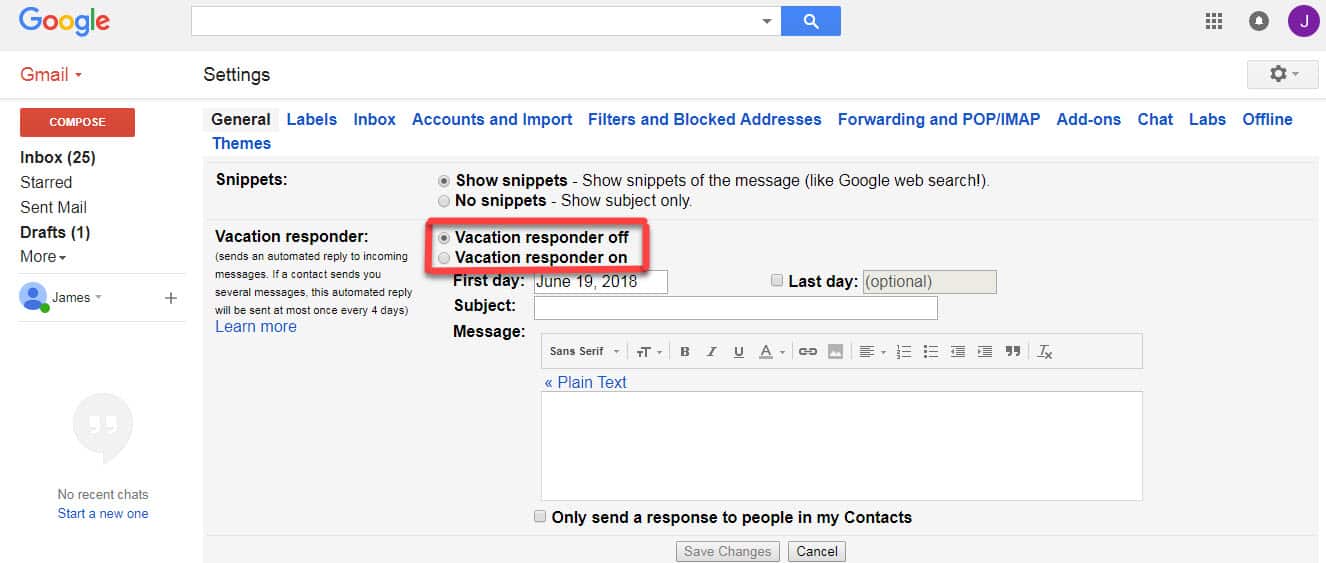Image resolution: width=1326 pixels, height=563 pixels.
Task: Open the Google apps grid
Action: [1214, 21]
